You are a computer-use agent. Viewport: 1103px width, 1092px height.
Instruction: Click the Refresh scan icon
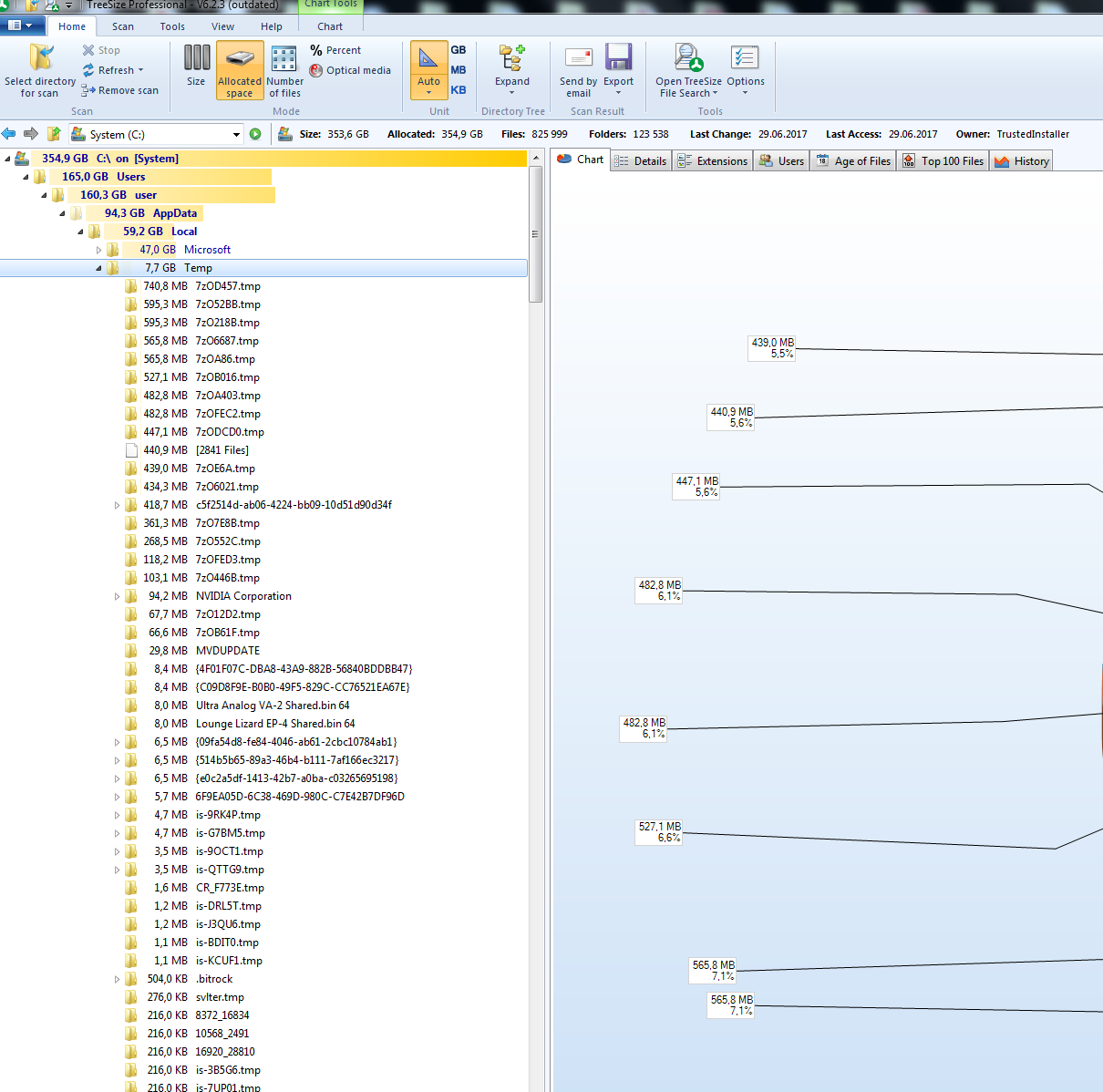point(88,70)
